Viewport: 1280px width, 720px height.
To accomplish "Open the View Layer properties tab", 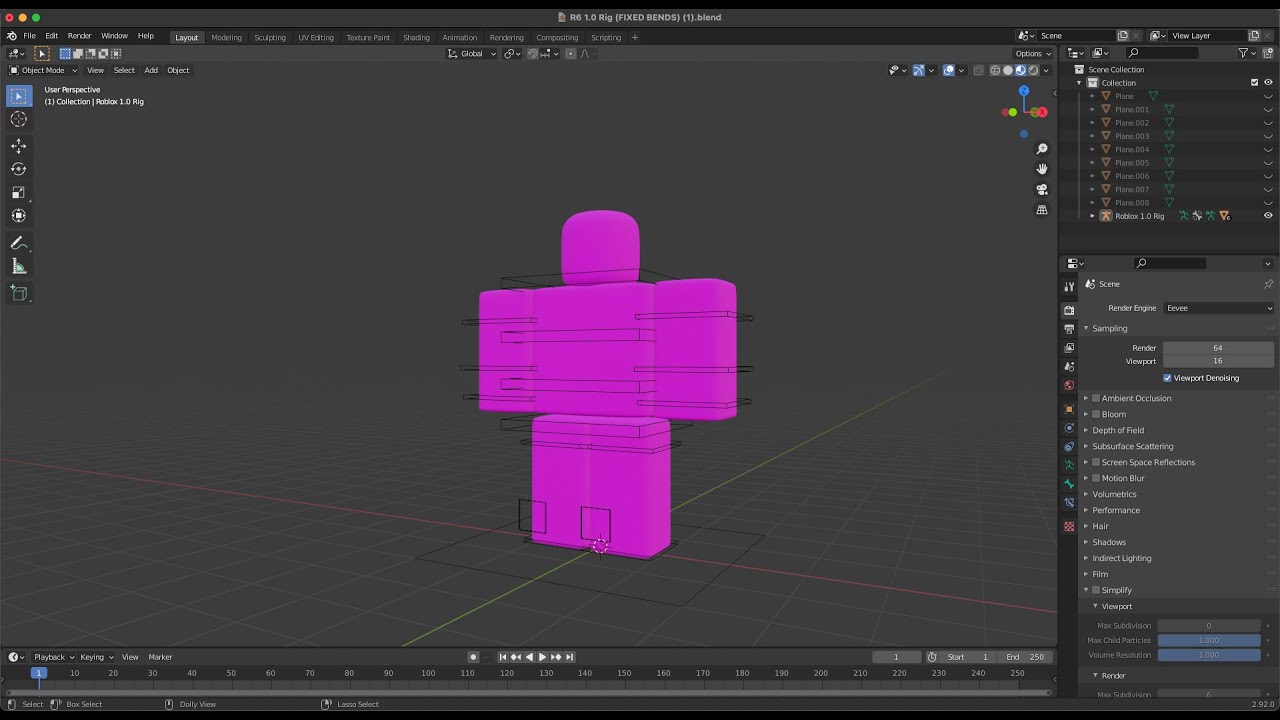I will (1069, 348).
